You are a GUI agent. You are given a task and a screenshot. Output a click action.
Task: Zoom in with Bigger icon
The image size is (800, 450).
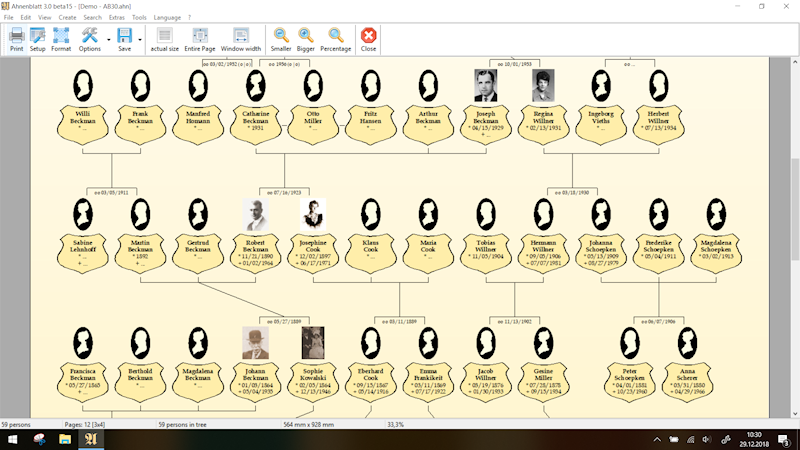tap(306, 39)
